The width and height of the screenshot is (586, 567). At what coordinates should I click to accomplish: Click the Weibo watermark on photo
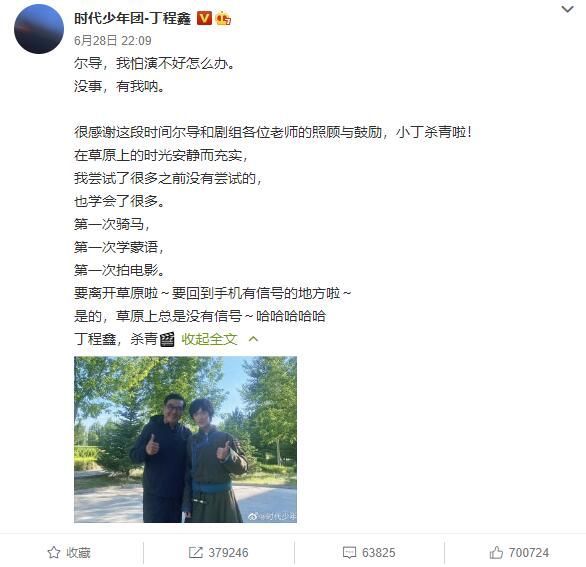click(272, 516)
